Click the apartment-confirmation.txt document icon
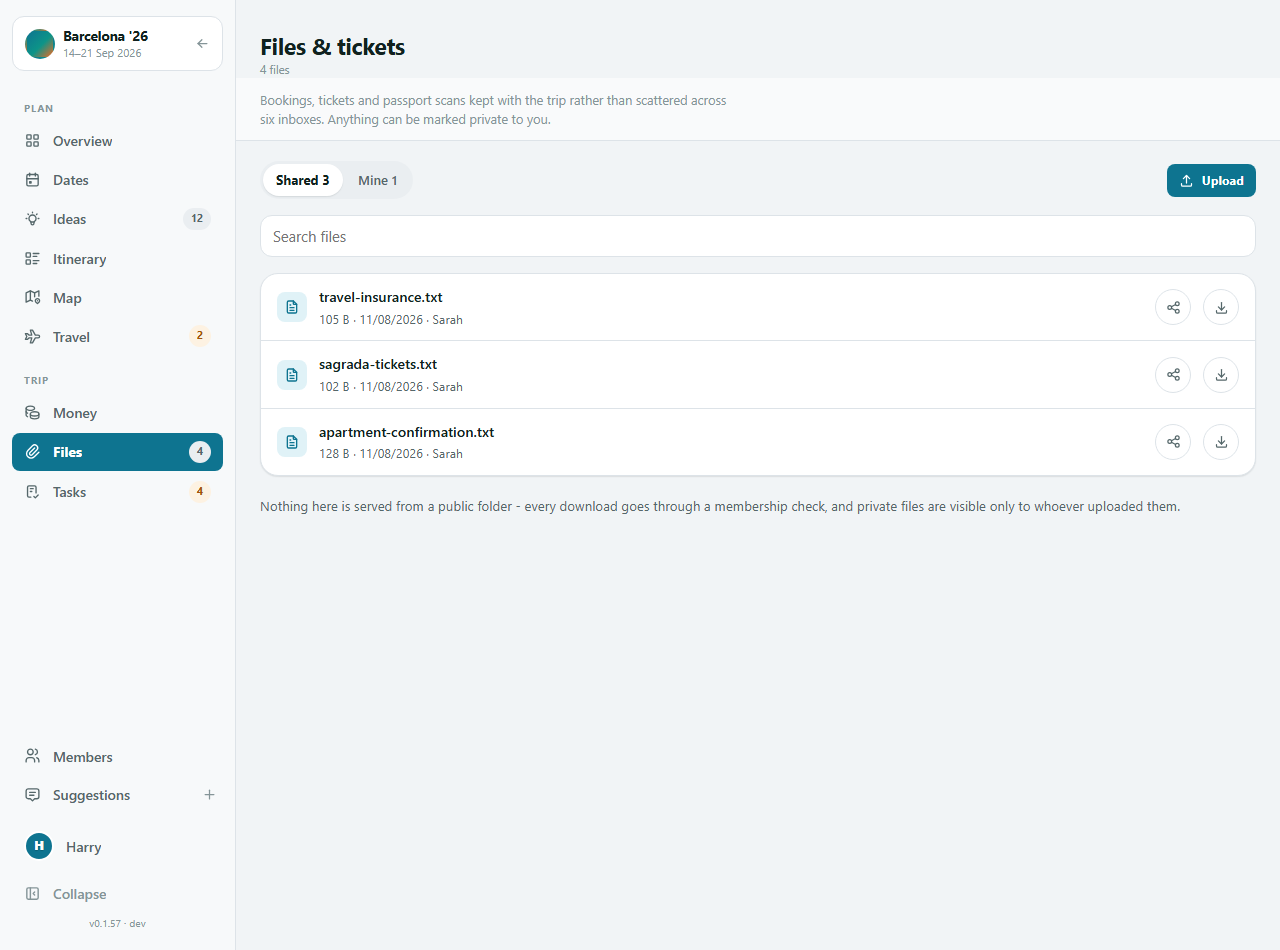This screenshot has height=950, width=1280. tap(292, 442)
